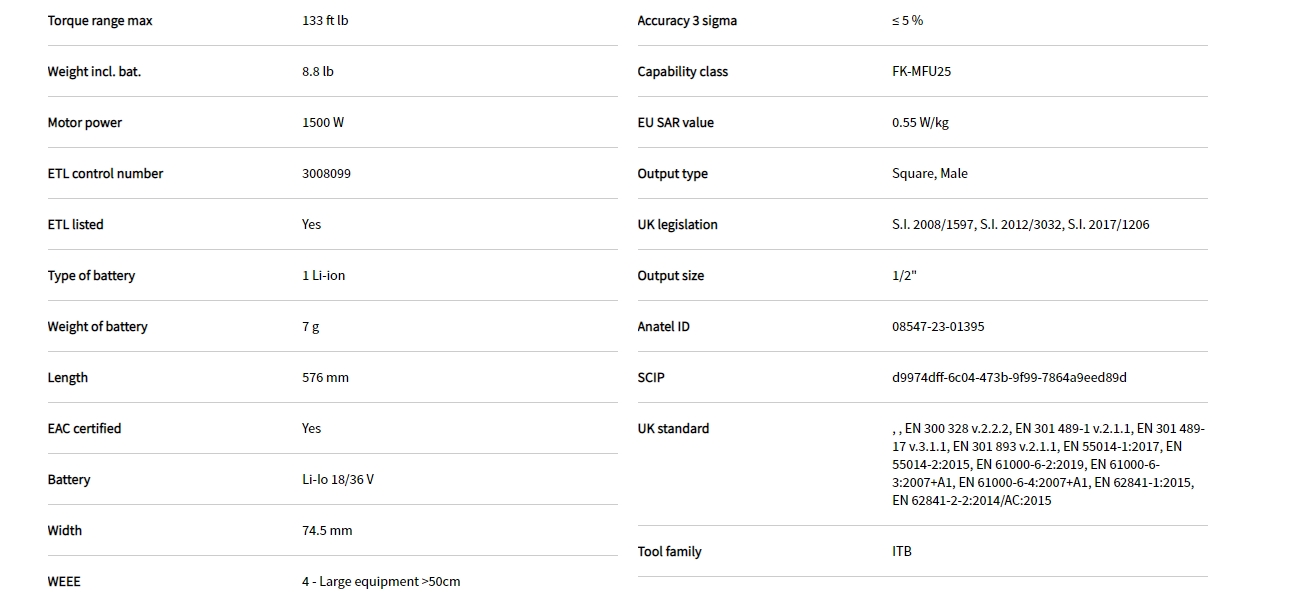Click the Motor power 1500 W value
The height and width of the screenshot is (600, 1306).
click(x=323, y=123)
